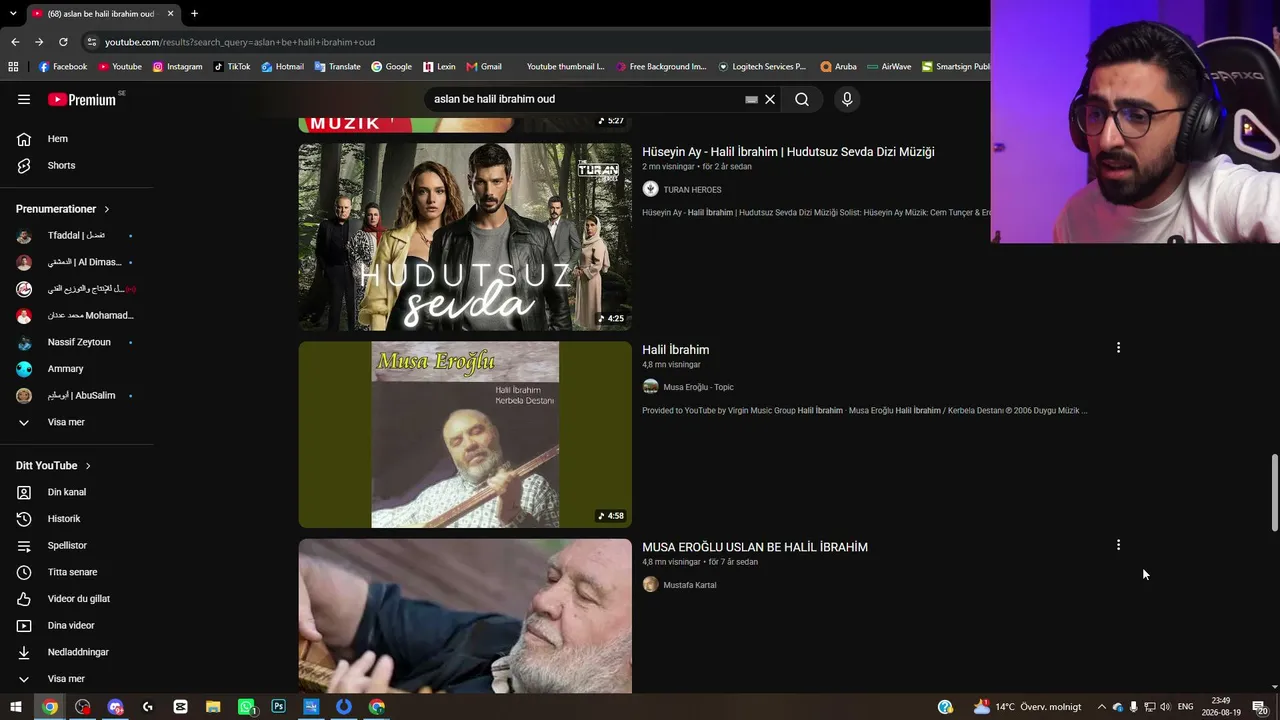Screen dimensions: 1280x720
Task: Open the Lexin bookmark
Action: [x=439, y=67]
